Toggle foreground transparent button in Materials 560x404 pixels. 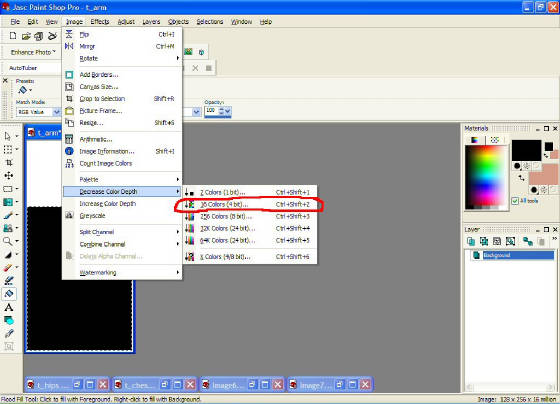[537, 166]
